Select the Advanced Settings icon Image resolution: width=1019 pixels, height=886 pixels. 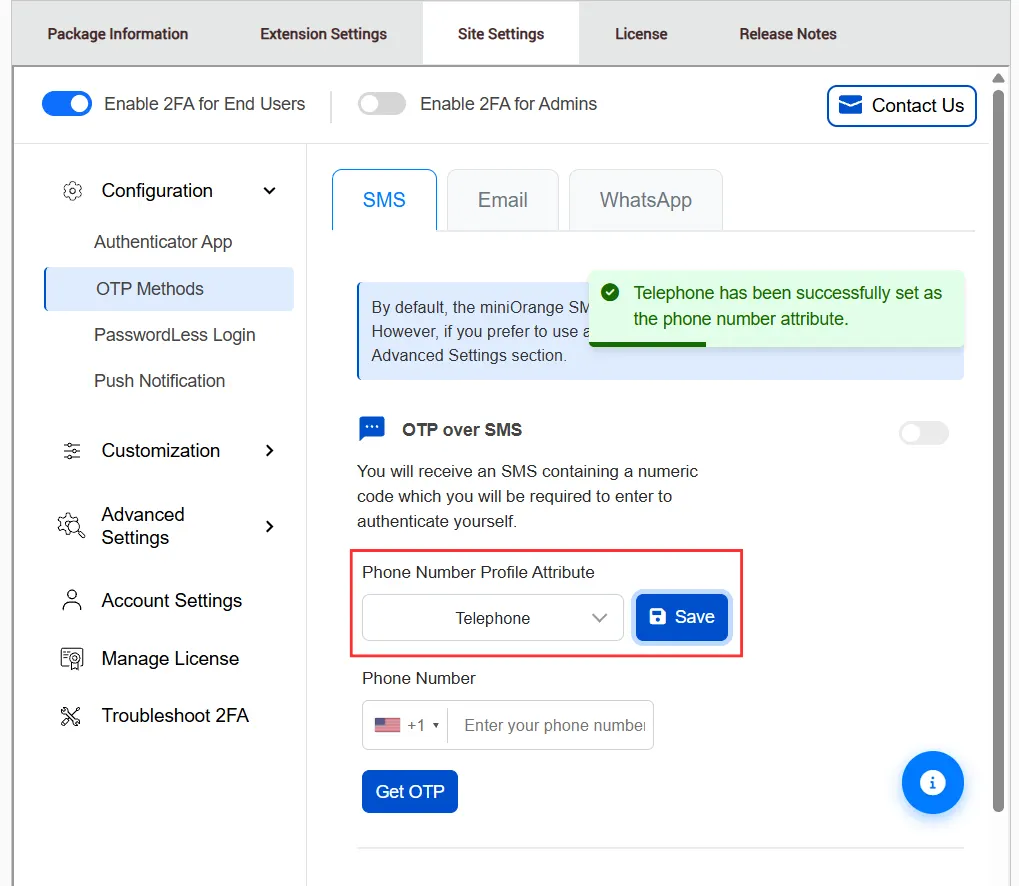(71, 525)
